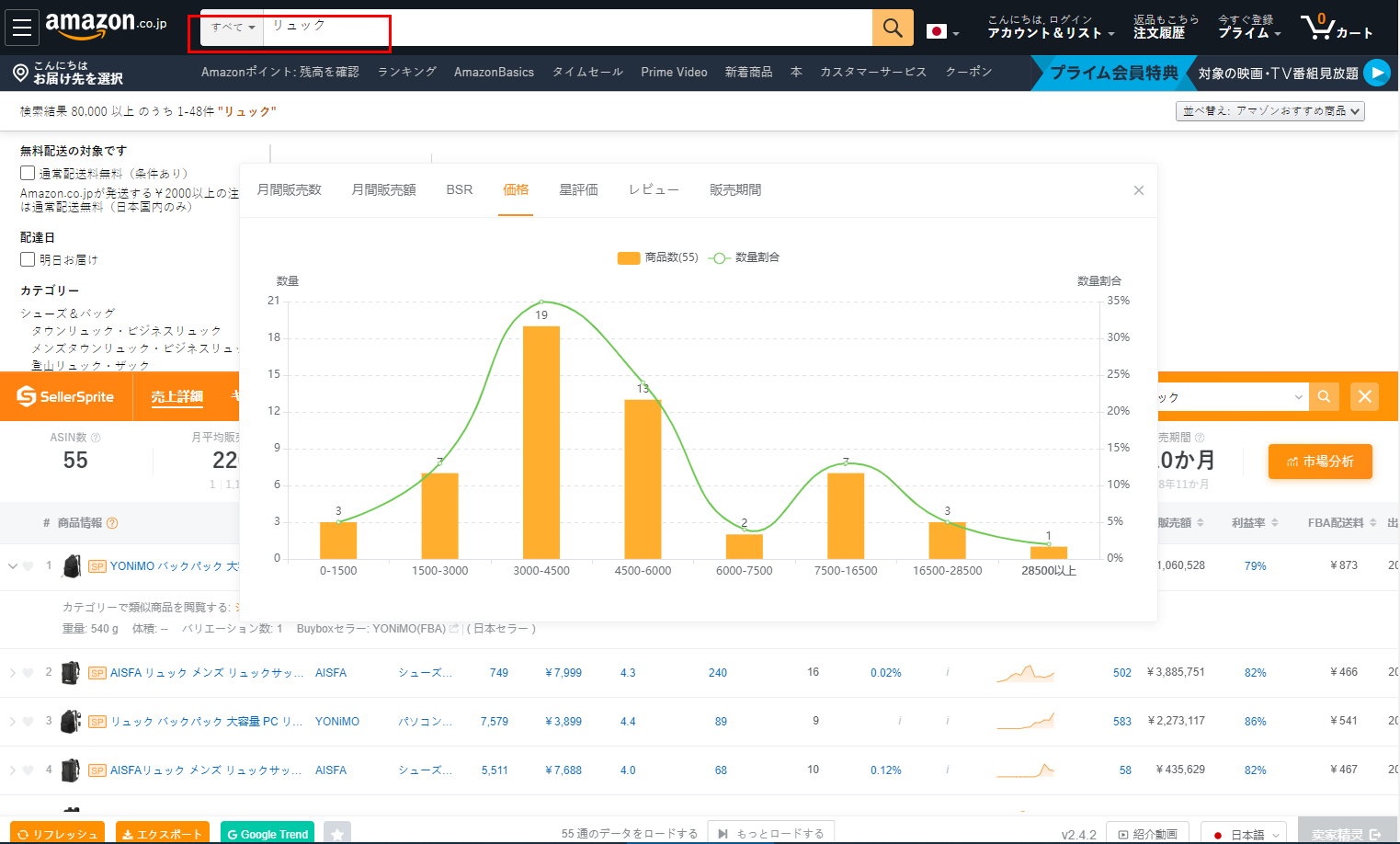Screen dimensions: 1400x844
Task: Expand product row 2 details
Action: tap(13, 673)
